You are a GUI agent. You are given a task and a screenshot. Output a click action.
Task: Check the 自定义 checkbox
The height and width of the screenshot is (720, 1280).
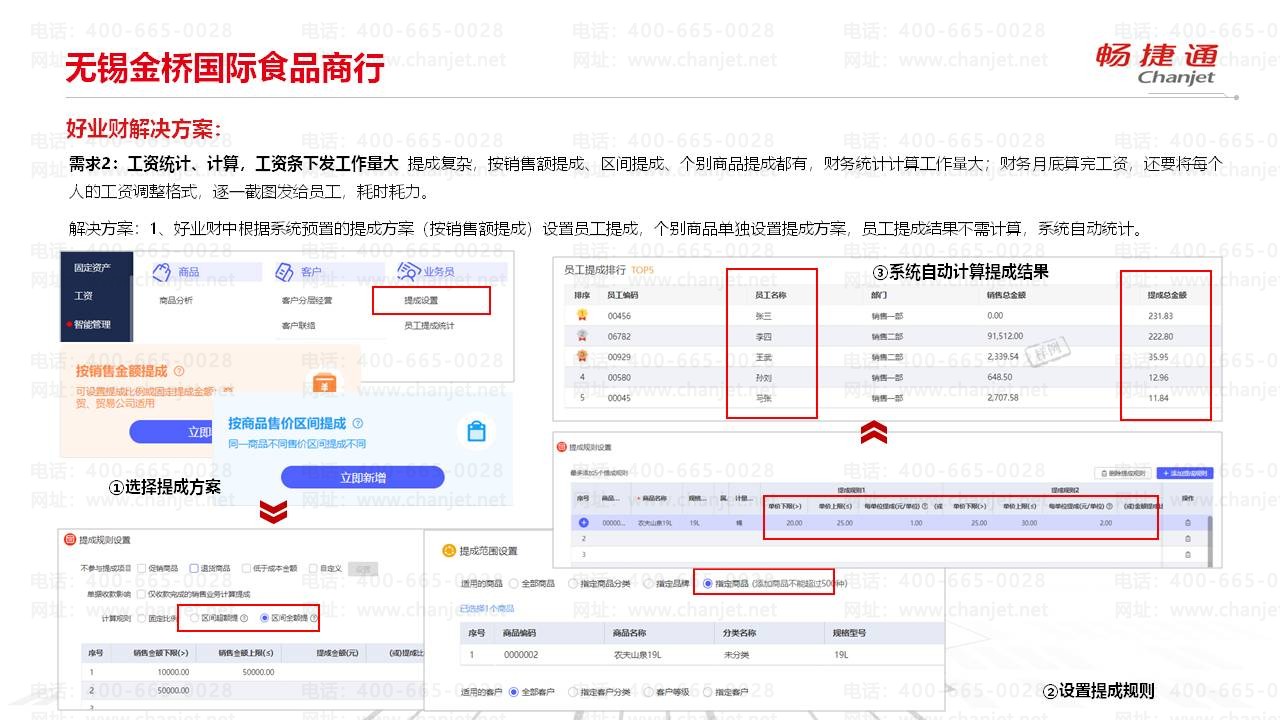(x=313, y=568)
